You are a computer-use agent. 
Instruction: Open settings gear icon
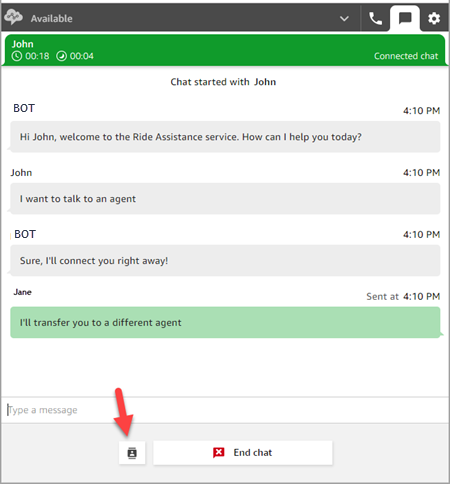pos(434,18)
